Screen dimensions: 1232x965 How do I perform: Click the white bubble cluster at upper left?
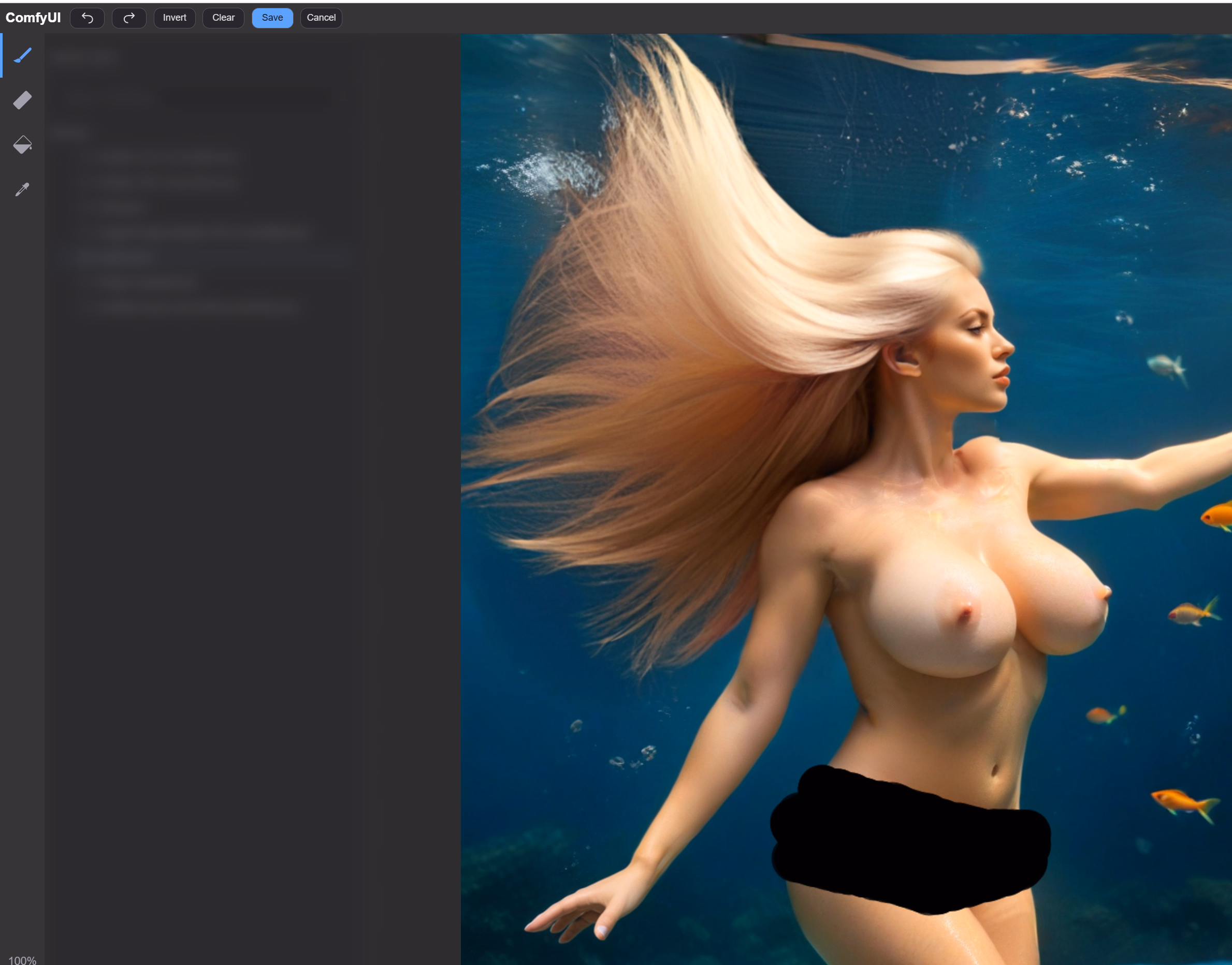543,172
